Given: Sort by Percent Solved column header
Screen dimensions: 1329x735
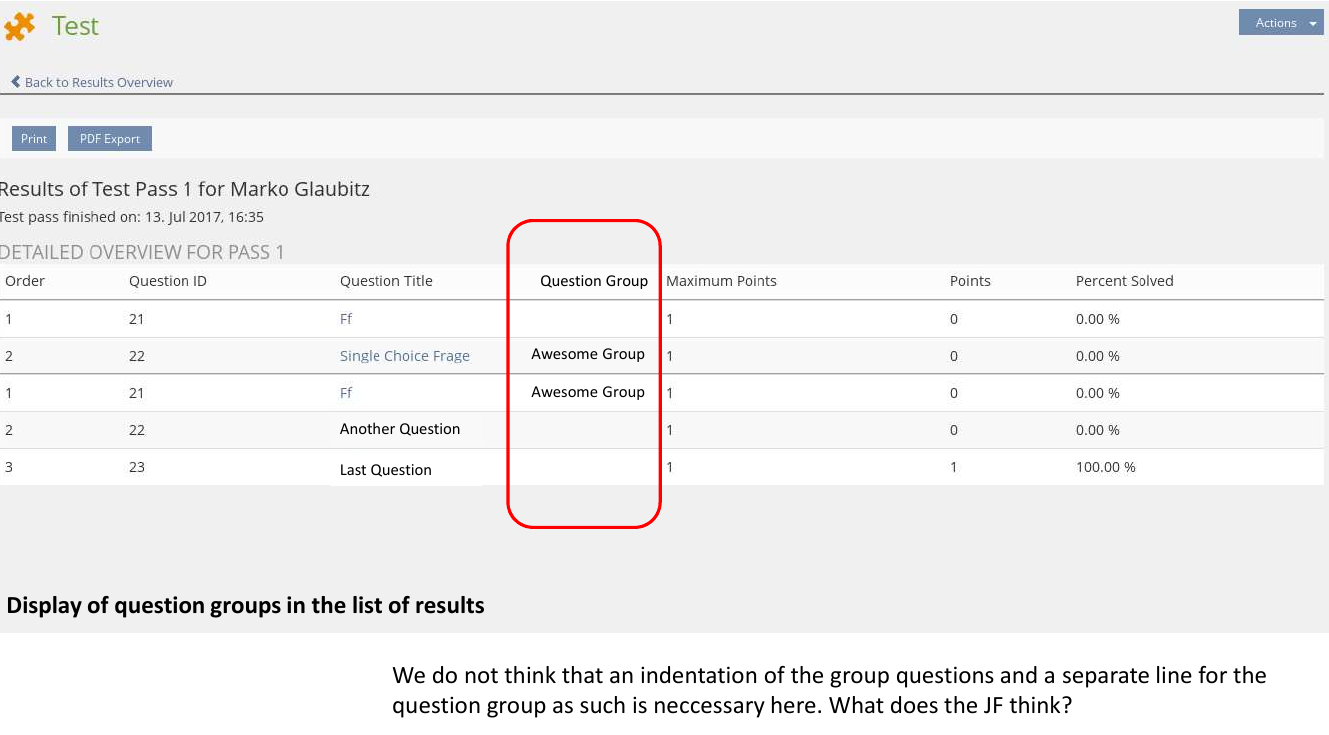Looking at the screenshot, I should point(1124,281).
